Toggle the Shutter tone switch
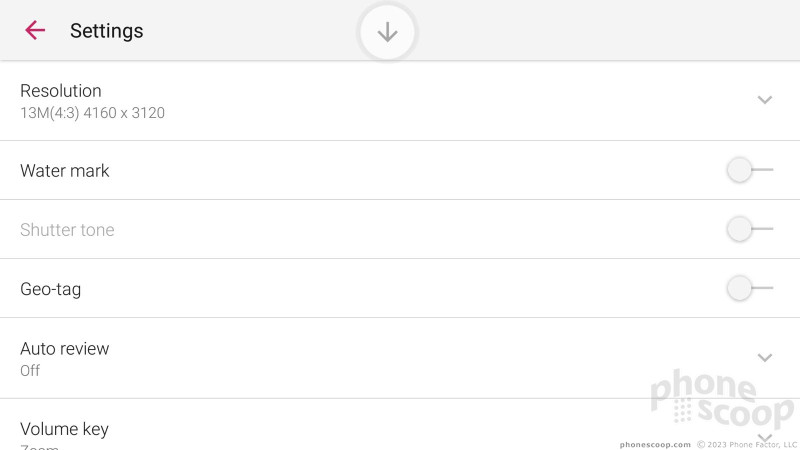The image size is (800, 450). tap(749, 229)
